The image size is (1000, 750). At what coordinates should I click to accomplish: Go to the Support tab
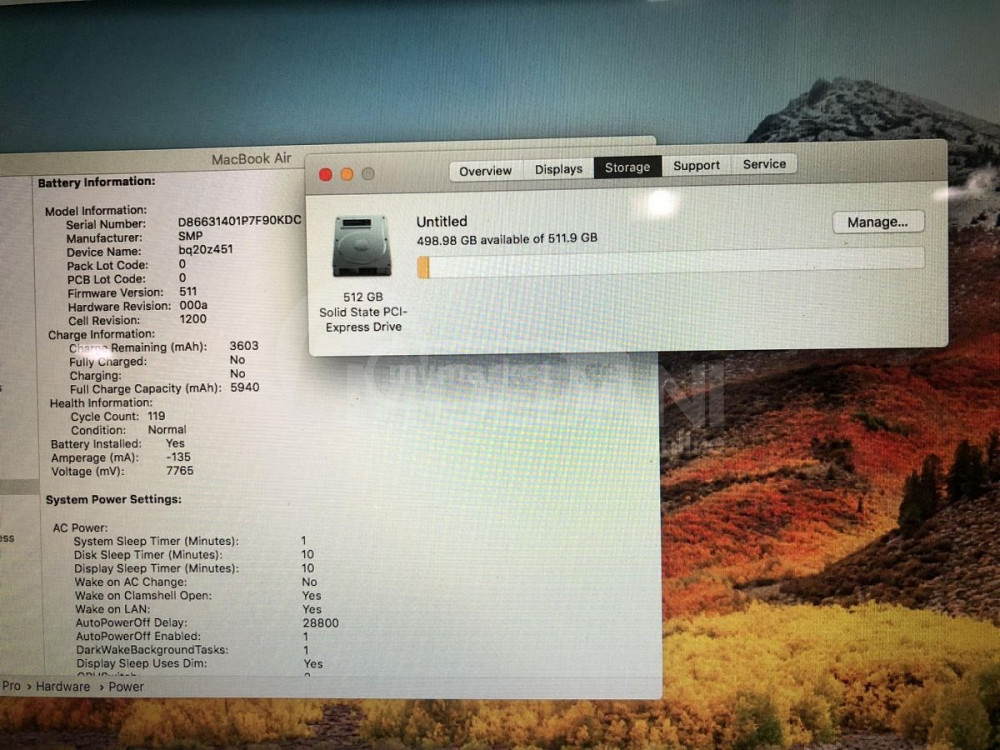click(696, 165)
